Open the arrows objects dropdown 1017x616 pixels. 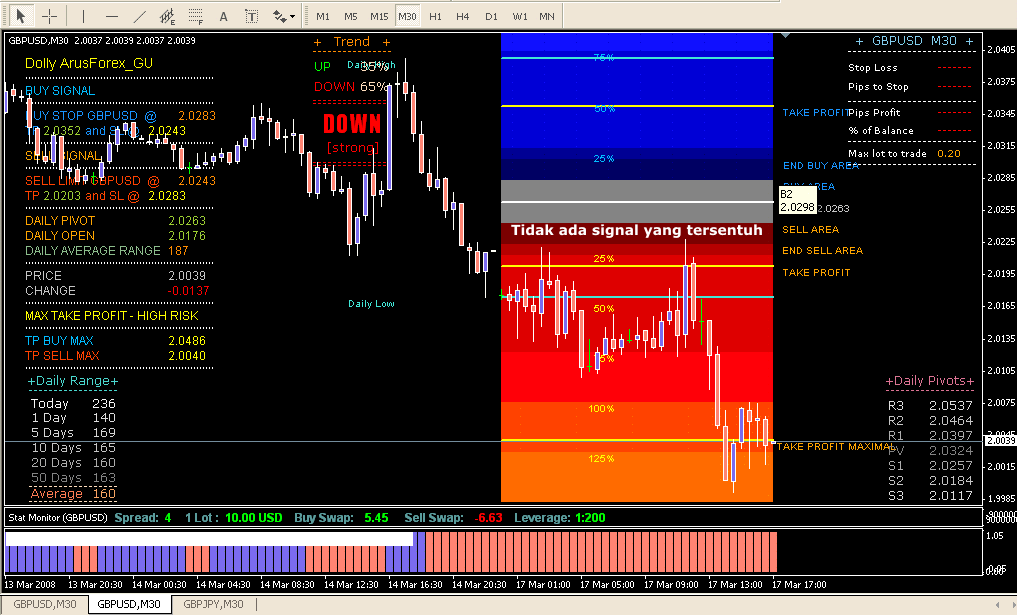(x=284, y=16)
